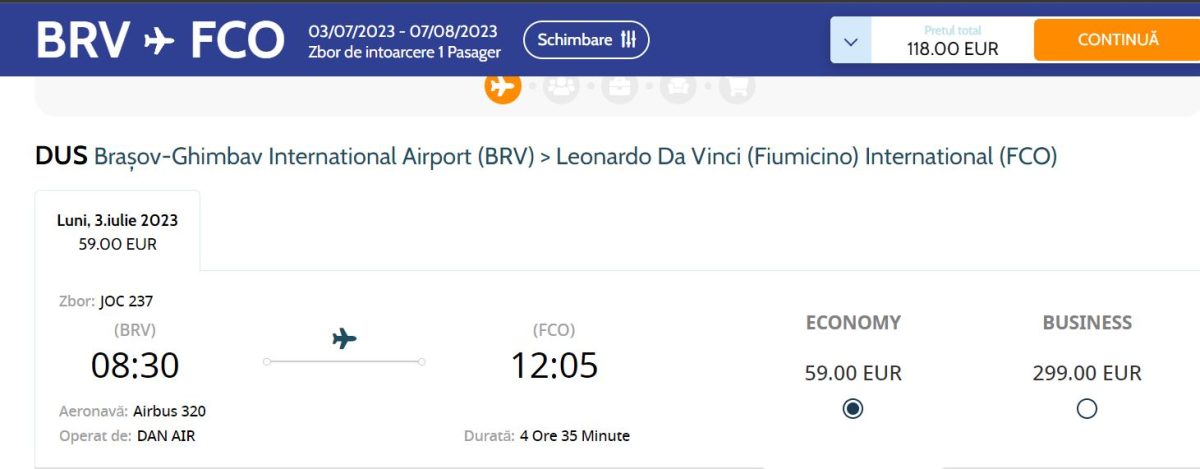Expand the total price dropdown arrow
Screen dimensions: 1200x469
pyautogui.click(x=851, y=42)
